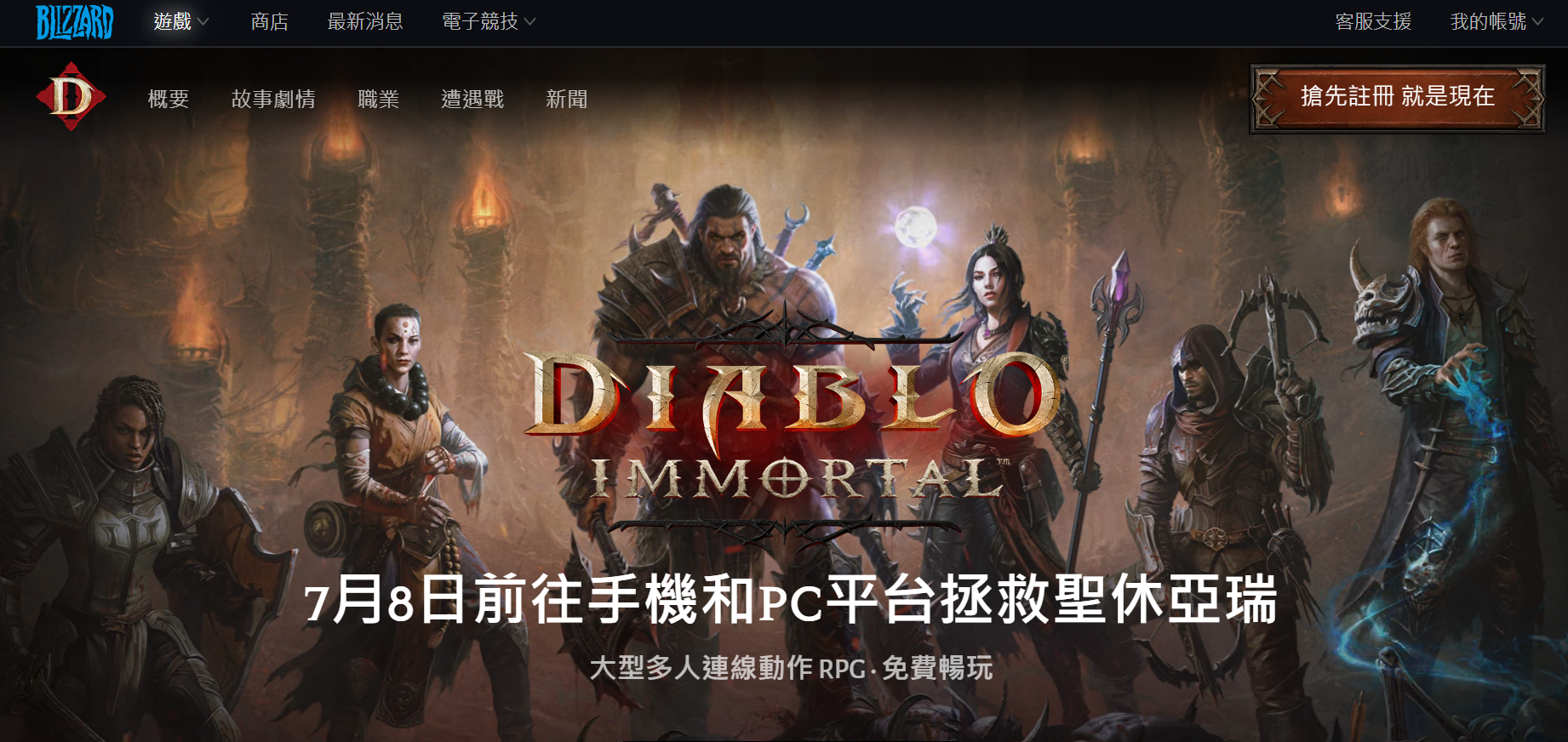
Task: Open the 電子競技 esports dropdown
Action: 489,21
